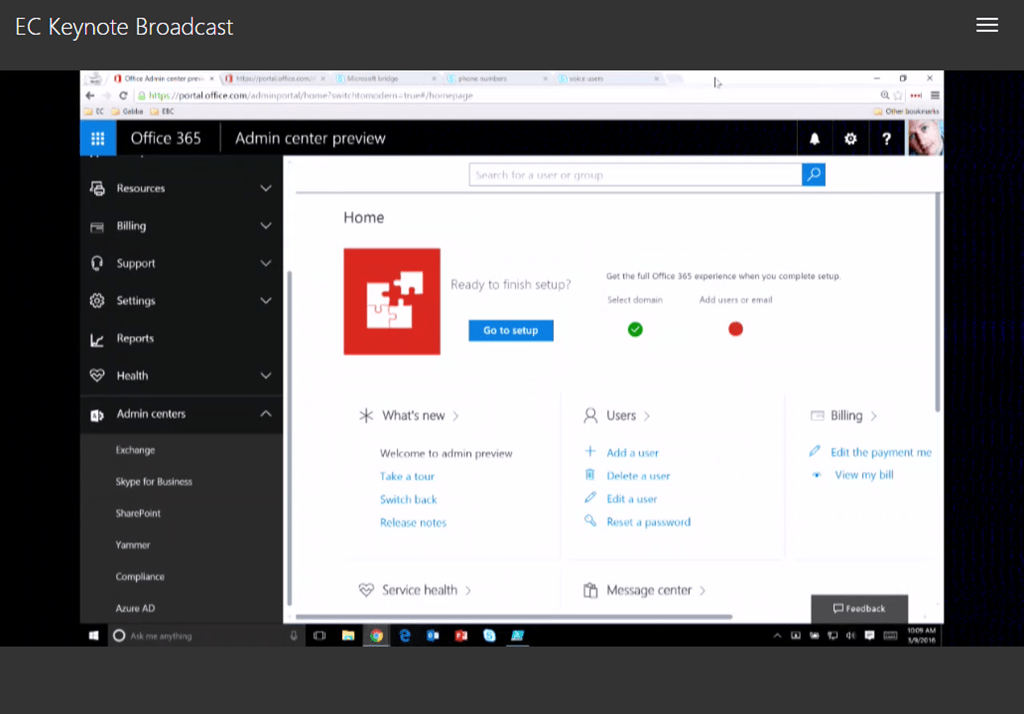Open the hamburger menu of EC Keynote Broadcast
Viewport: 1024px width, 714px height.
click(x=986, y=26)
